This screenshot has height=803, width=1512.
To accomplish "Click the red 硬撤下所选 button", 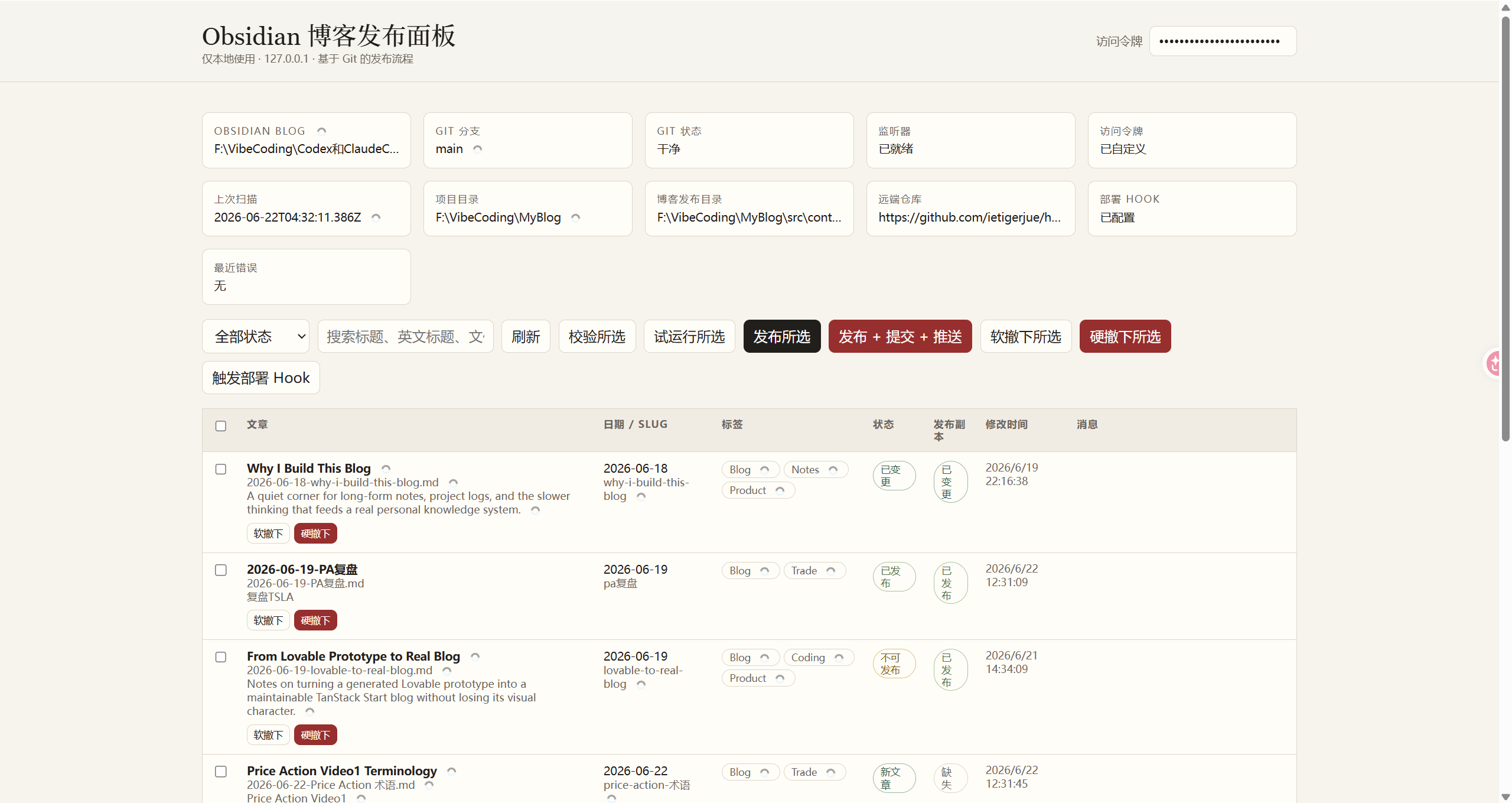I will pos(1125,336).
